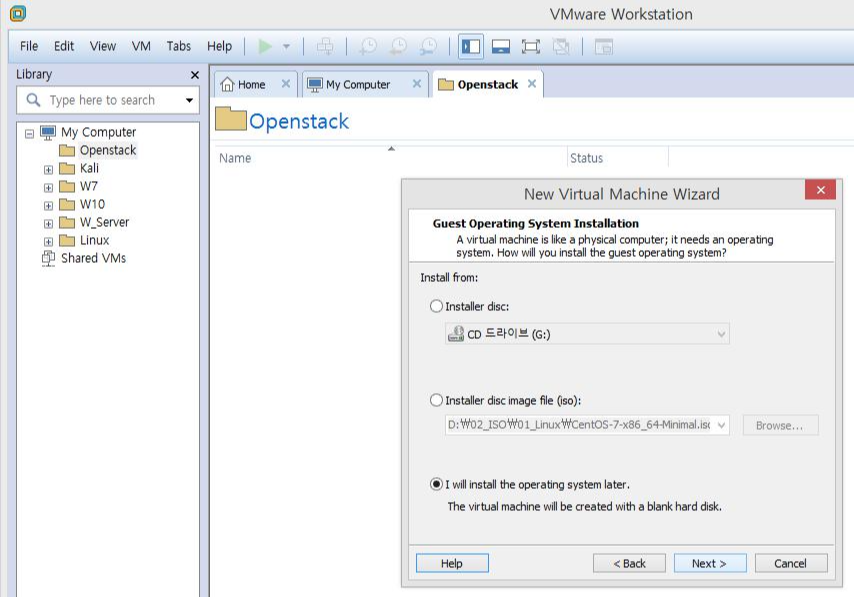Viewport: 854px width, 597px height.
Task: Open the ISO path dropdown arrow
Action: [722, 425]
